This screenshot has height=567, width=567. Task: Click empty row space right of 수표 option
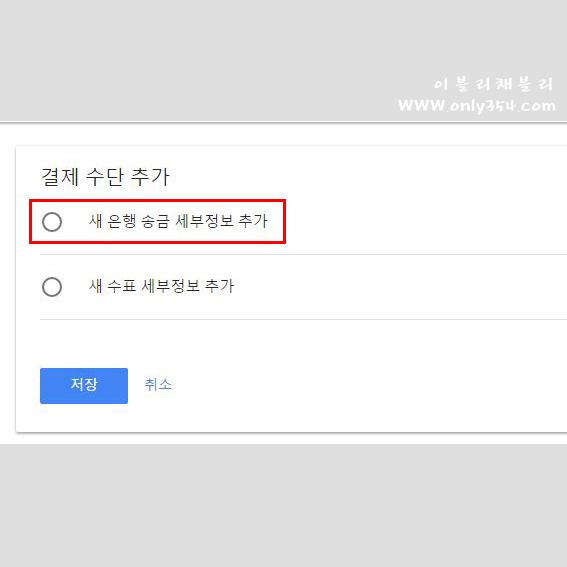[x=401, y=287]
